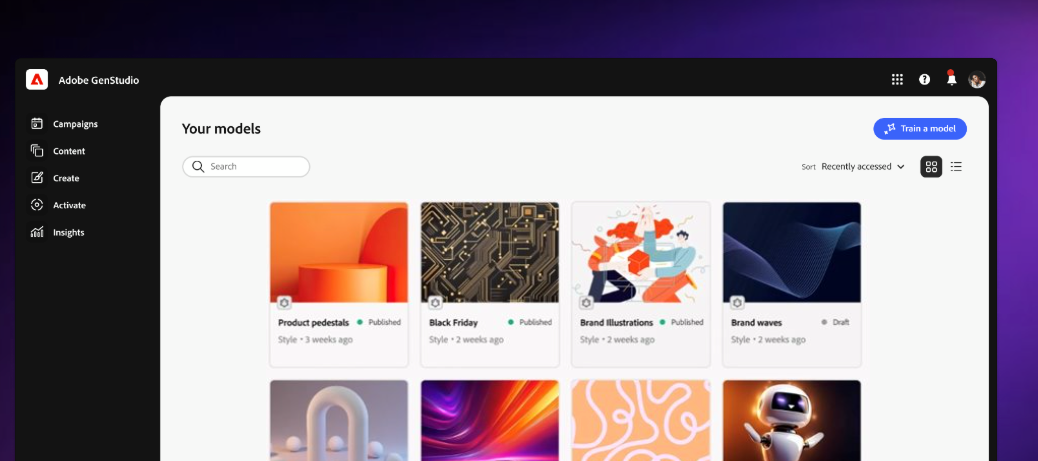Click 'Style • 2 weeks ago' under Black Friday
Image resolution: width=1038 pixels, height=461 pixels.
pos(466,340)
